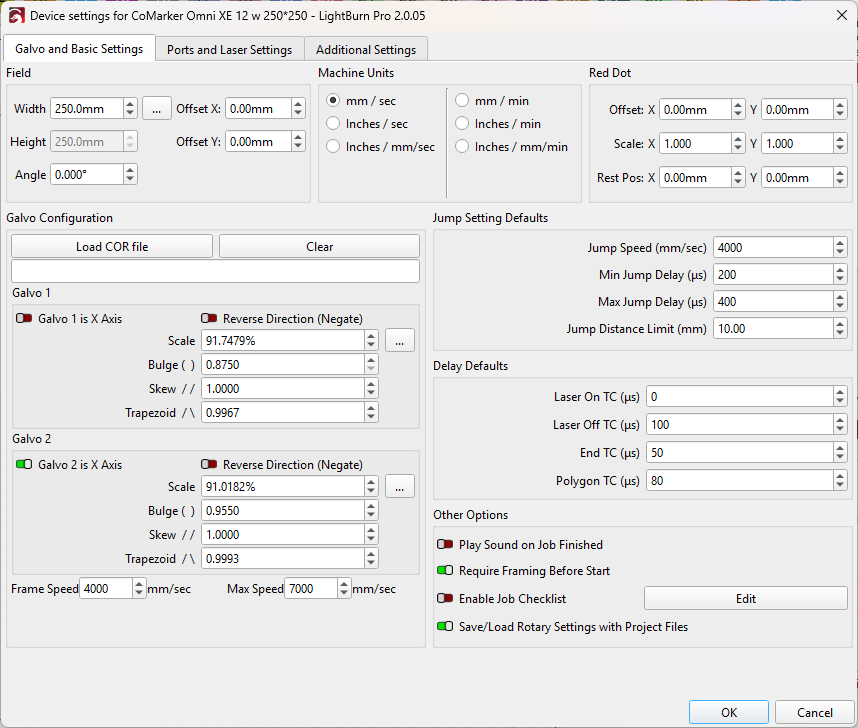Click the Galvo 1 Trapezoid value field
This screenshot has height=728, width=858.
coord(282,413)
